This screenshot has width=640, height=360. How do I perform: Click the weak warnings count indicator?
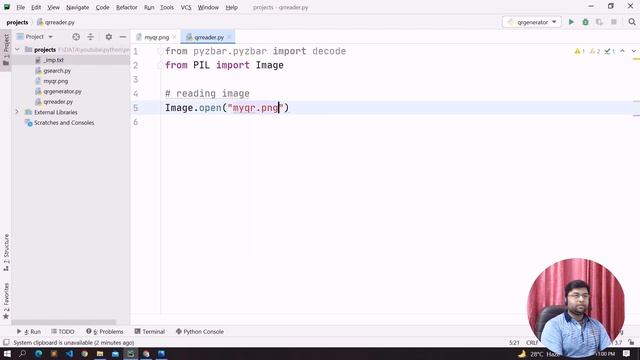pos(595,51)
